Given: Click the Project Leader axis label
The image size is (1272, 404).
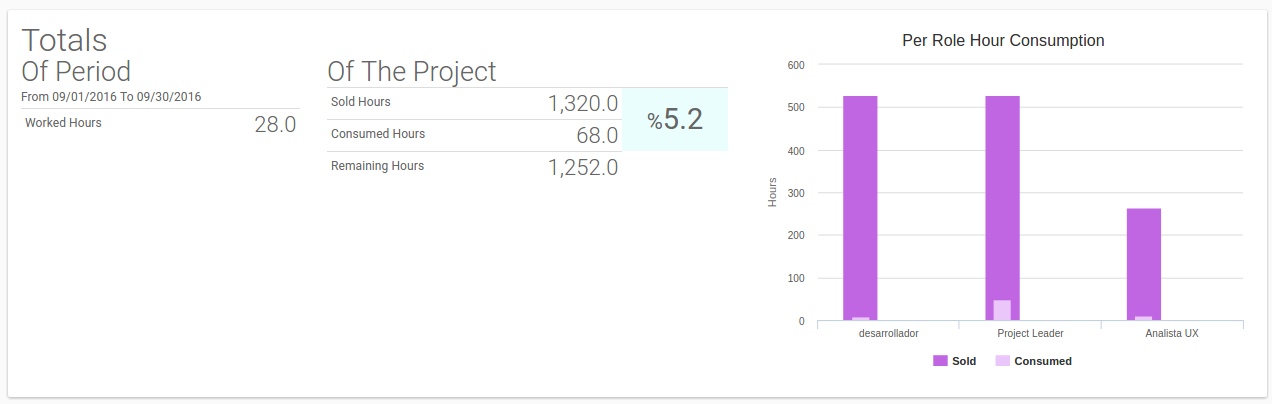Looking at the screenshot, I should (1031, 333).
